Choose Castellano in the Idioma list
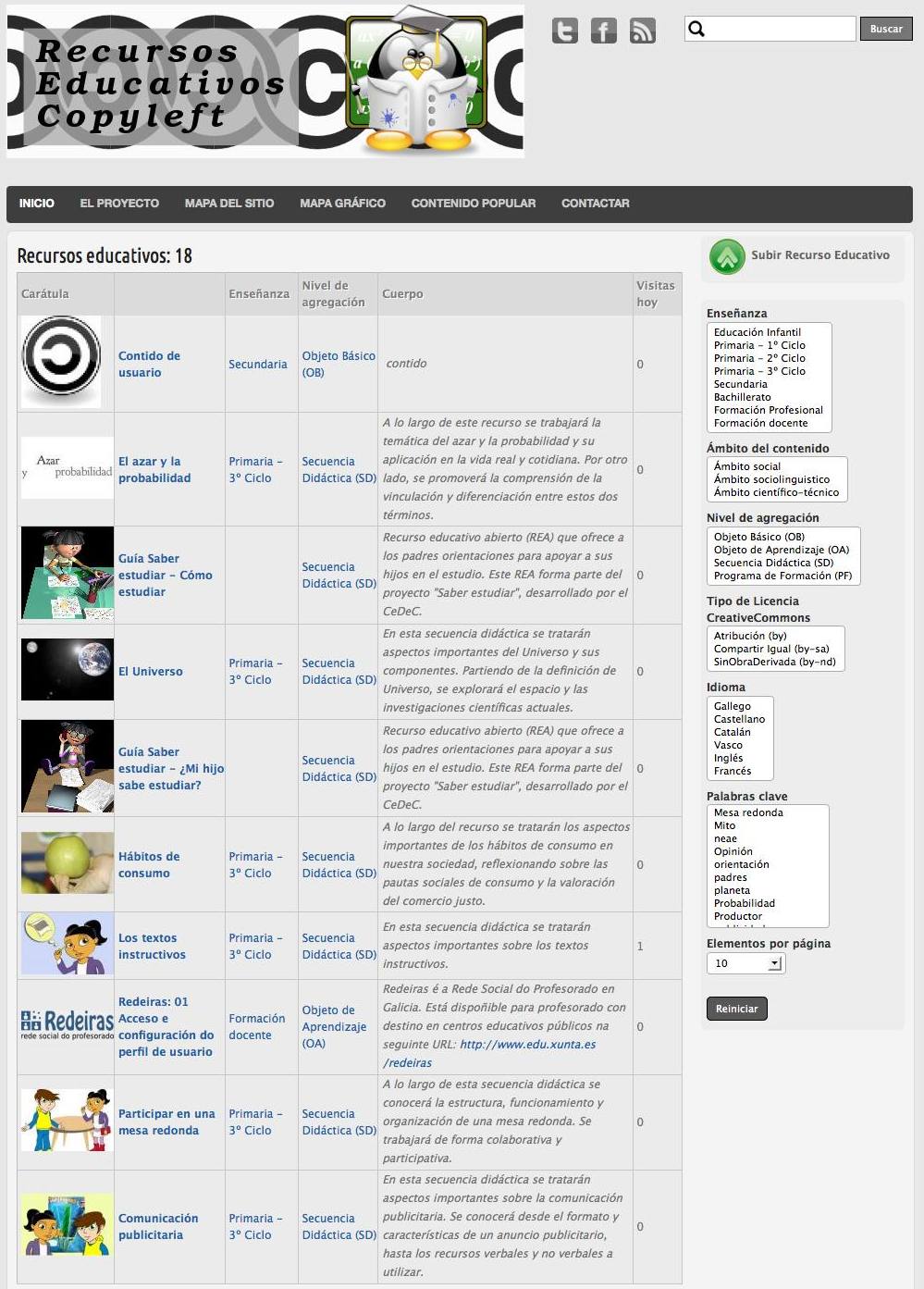924x1289 pixels. pos(739,719)
